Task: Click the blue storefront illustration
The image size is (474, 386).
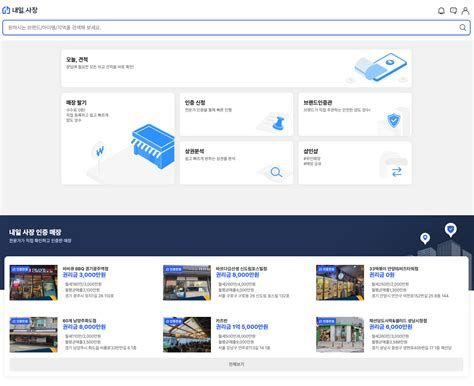Action: [x=153, y=146]
